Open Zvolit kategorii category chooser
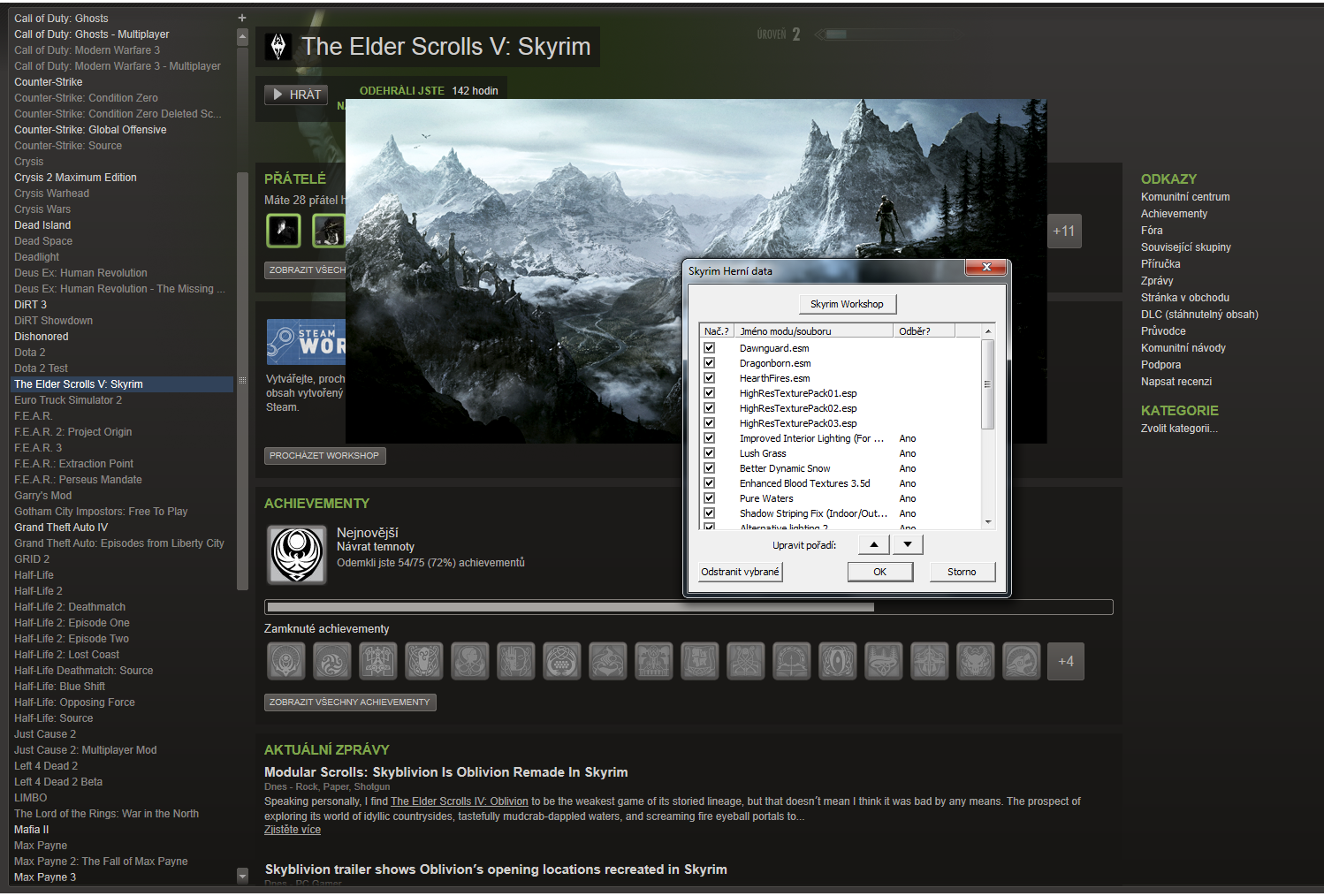Screen dimensions: 1324x896 pyautogui.click(x=1179, y=429)
